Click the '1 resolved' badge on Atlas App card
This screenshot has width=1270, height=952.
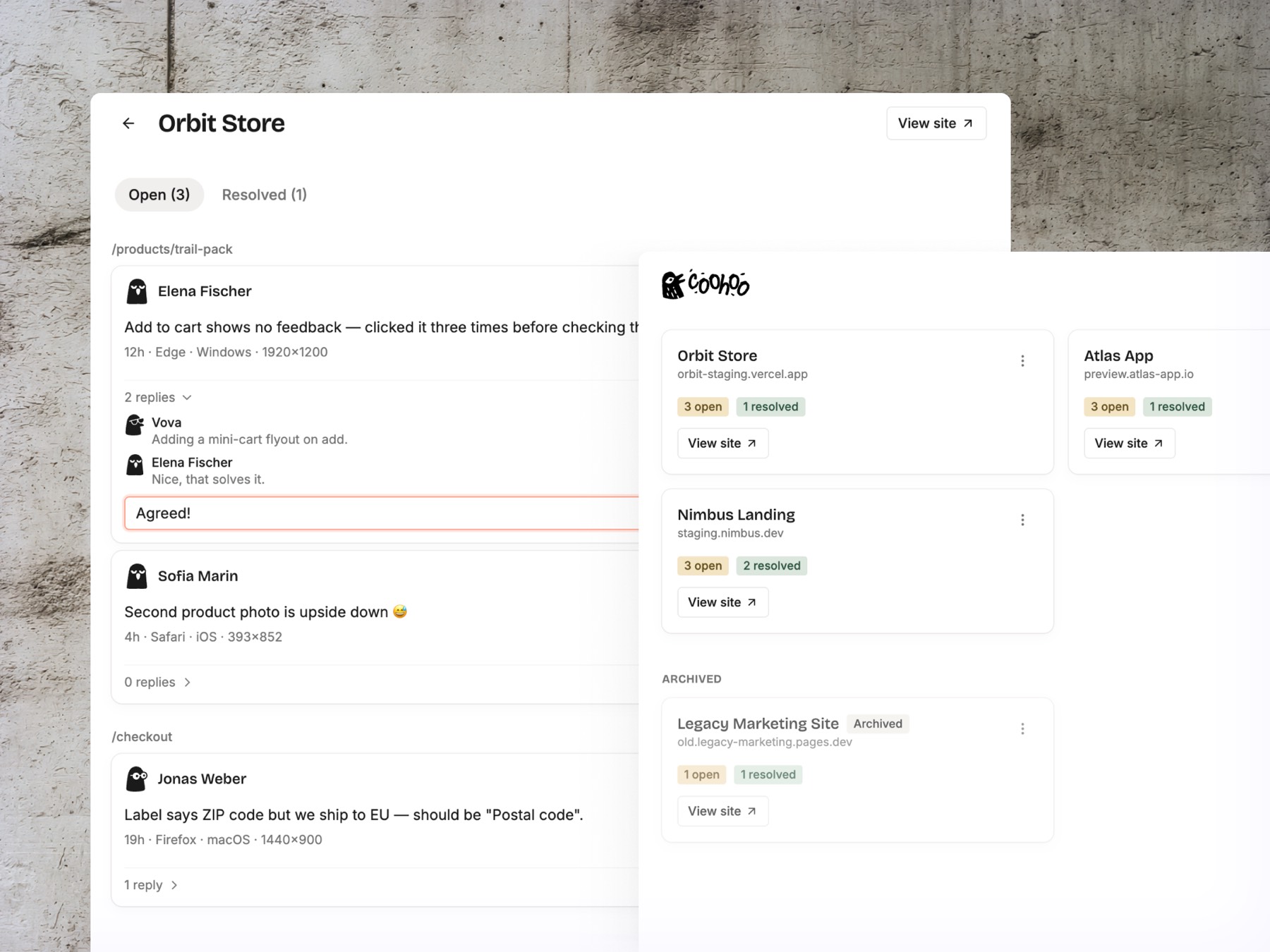pos(1177,407)
